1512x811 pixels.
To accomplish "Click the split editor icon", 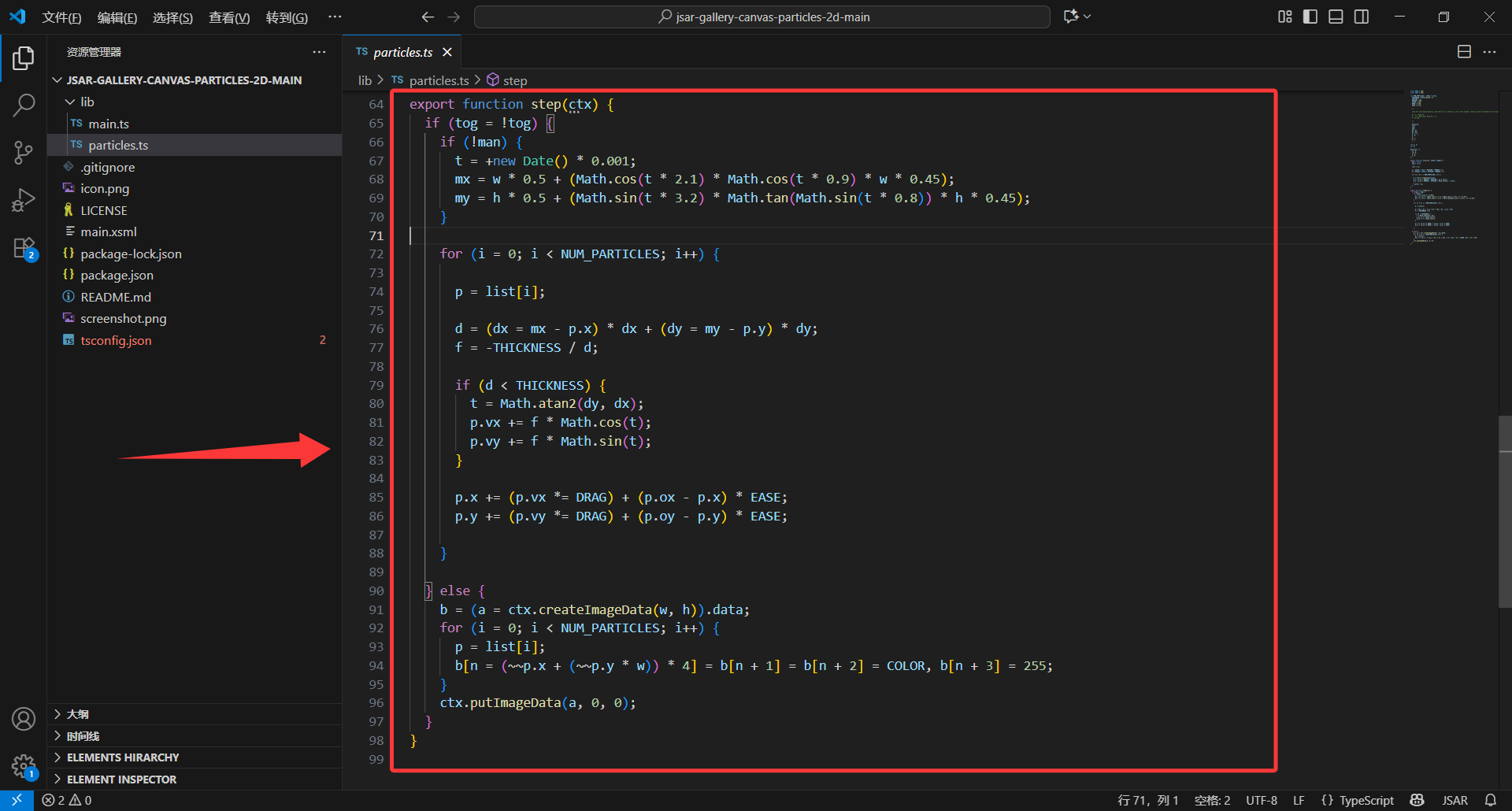I will [1464, 52].
